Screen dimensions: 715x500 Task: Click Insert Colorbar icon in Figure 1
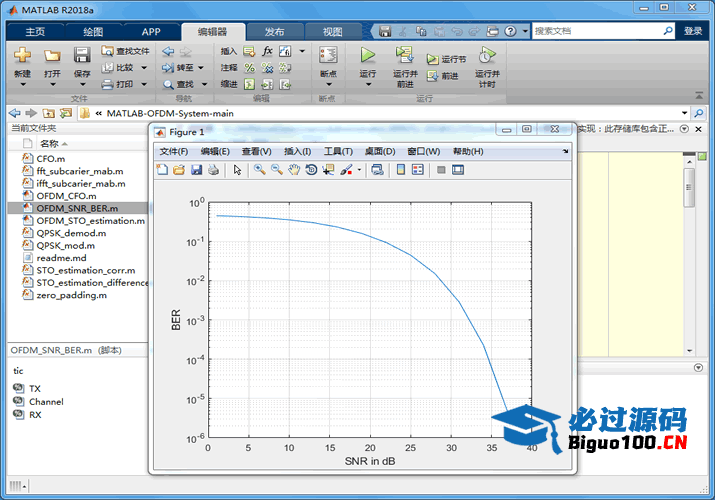tap(400, 170)
